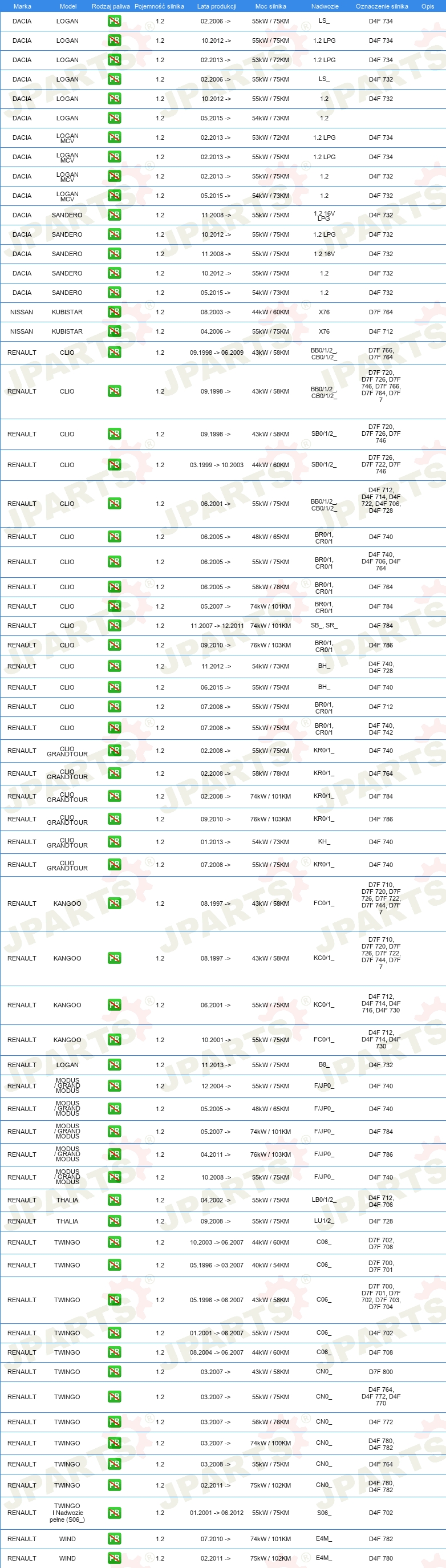Click fuel icon for Dacia Logan MCV 05.2015
446x1568 pixels.
click(115, 196)
